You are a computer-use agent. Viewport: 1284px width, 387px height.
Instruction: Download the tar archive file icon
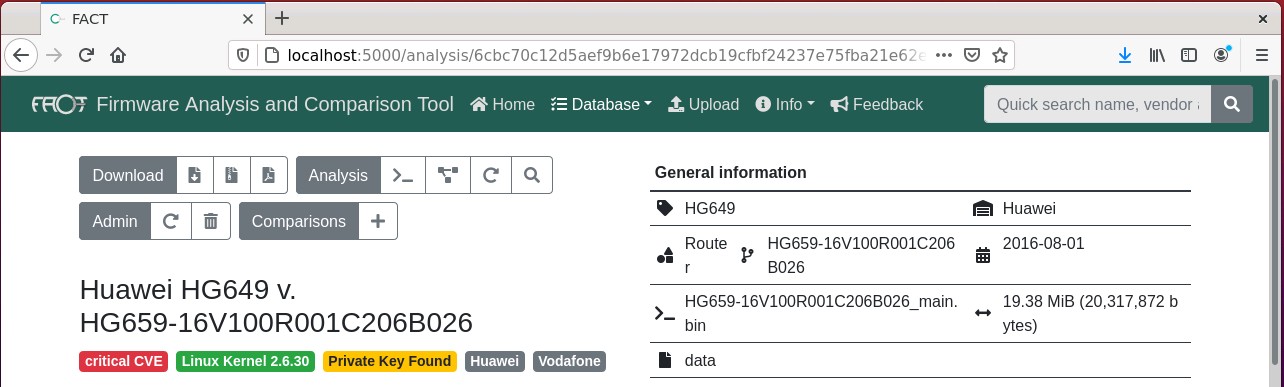[232, 175]
